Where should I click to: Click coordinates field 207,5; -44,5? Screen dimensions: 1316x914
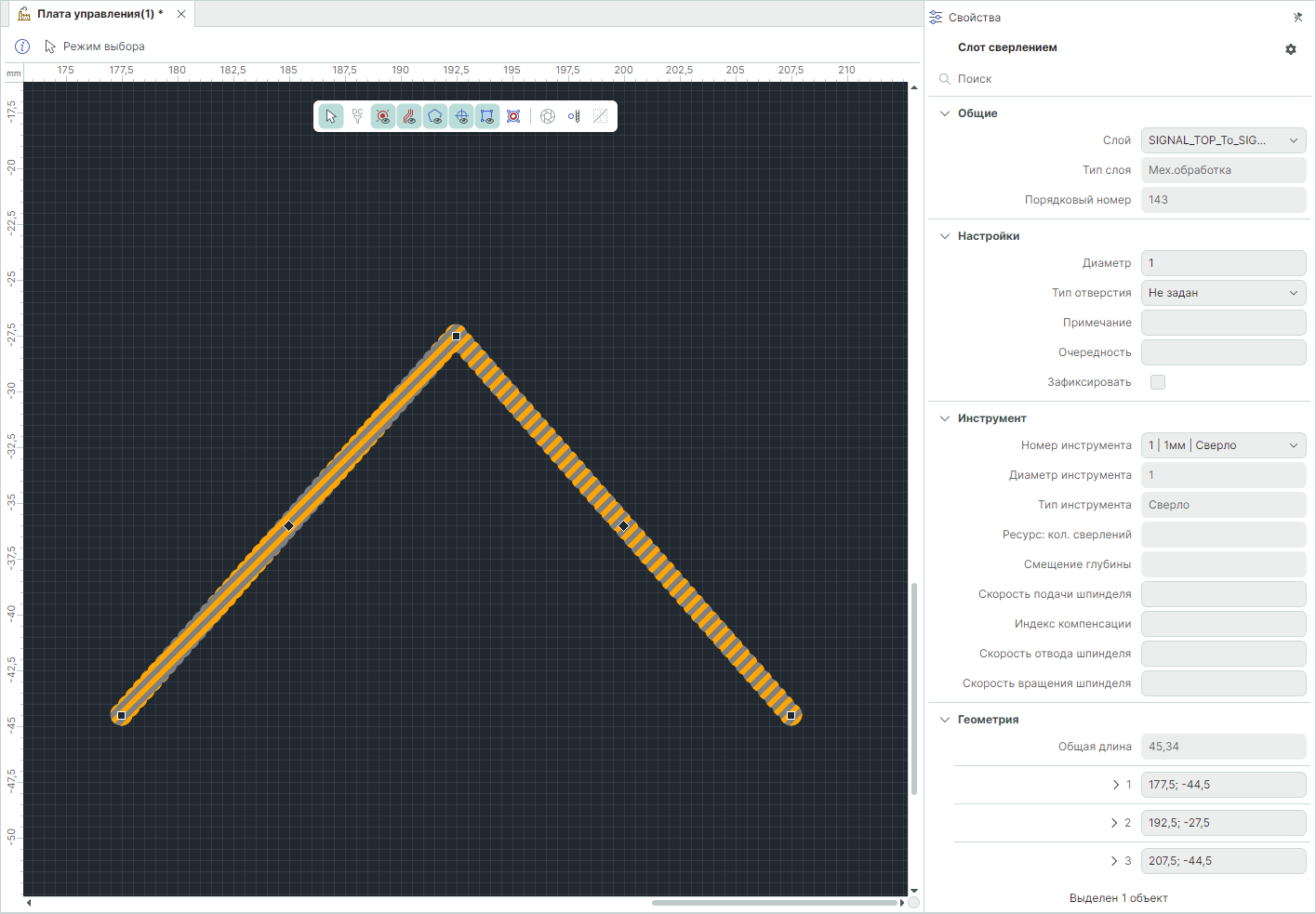(1224, 861)
